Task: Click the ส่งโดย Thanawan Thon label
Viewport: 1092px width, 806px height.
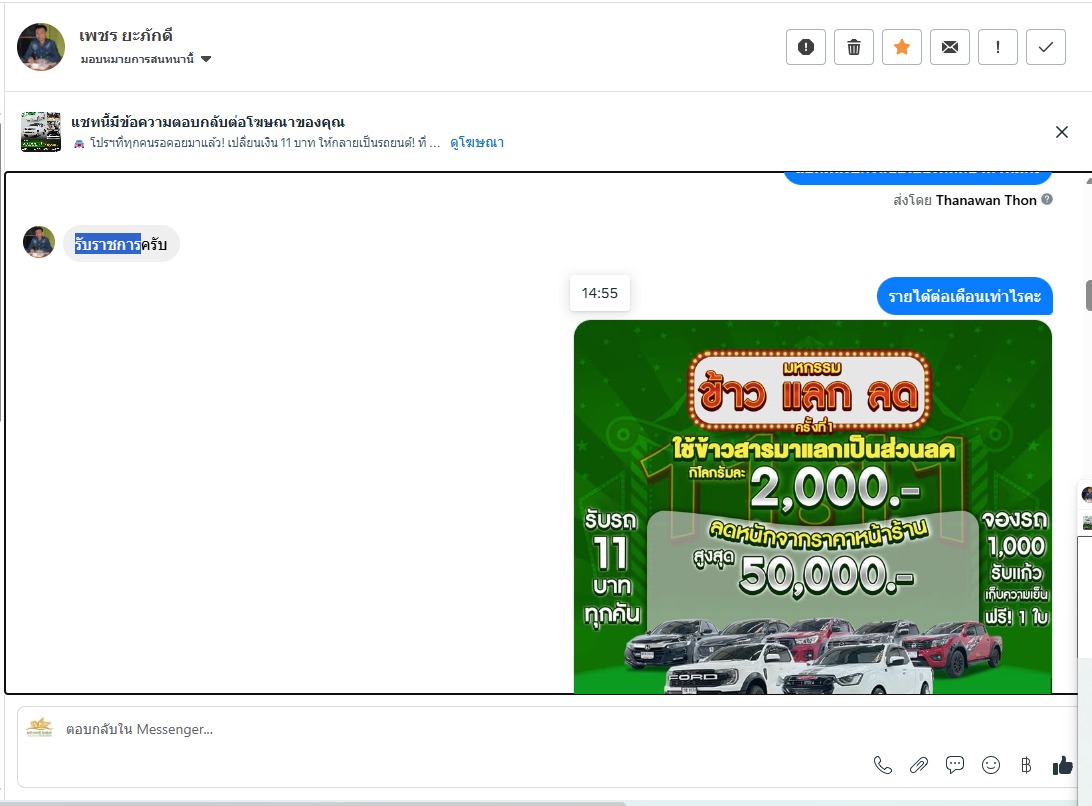Action: (965, 200)
